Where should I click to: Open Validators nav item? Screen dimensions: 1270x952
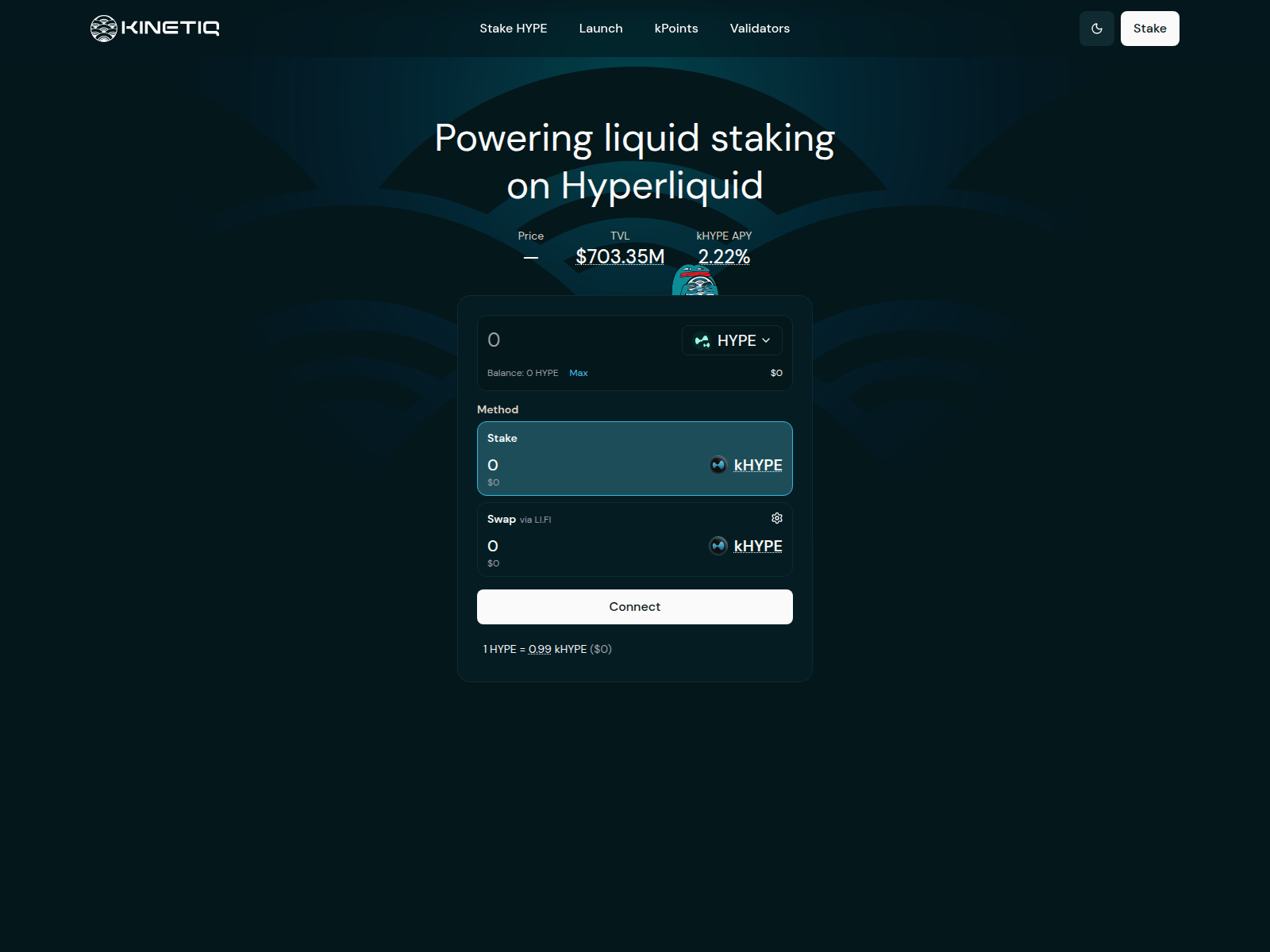click(x=760, y=29)
